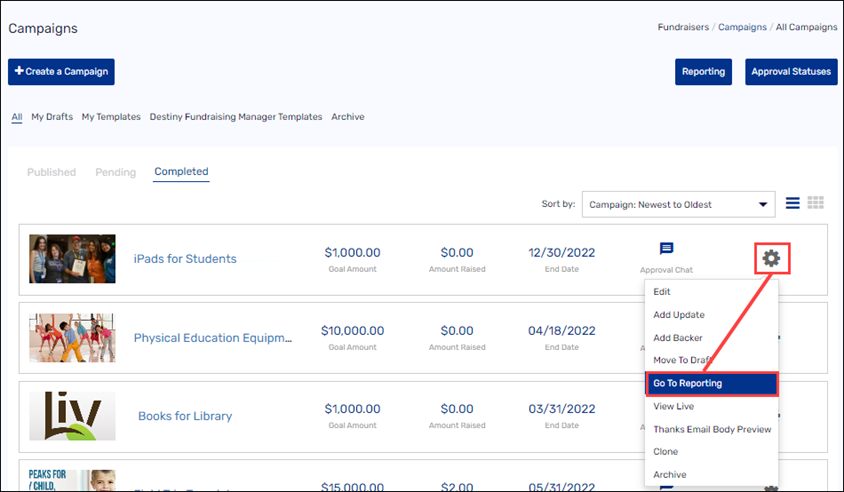The height and width of the screenshot is (492, 844).
Task: Click Thanks Email Body Preview option
Action: (x=712, y=429)
